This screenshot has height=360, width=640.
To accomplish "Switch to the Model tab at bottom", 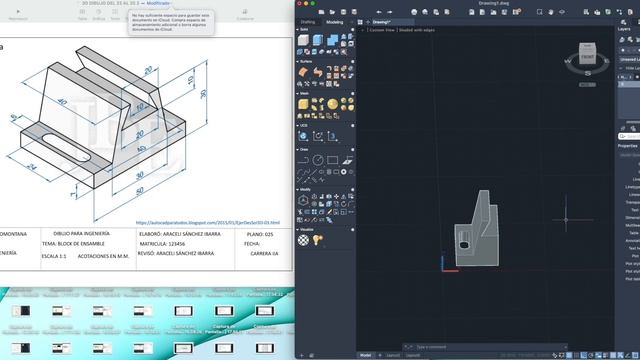I will 366,356.
